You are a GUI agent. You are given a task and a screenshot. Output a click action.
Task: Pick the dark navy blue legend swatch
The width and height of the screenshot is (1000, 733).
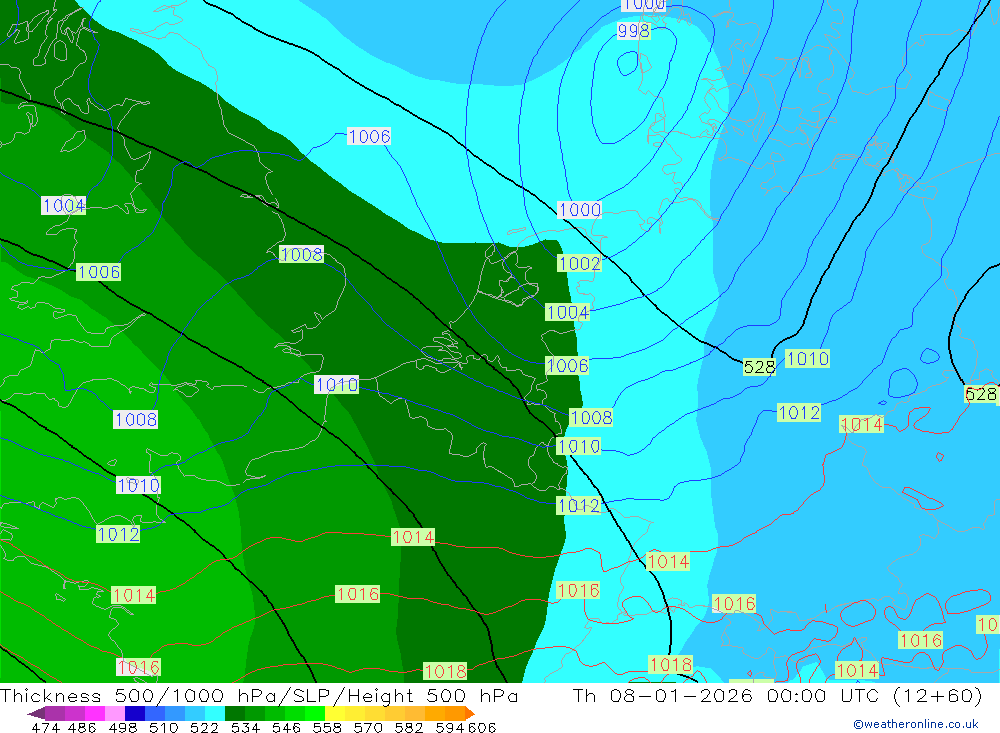(135, 713)
